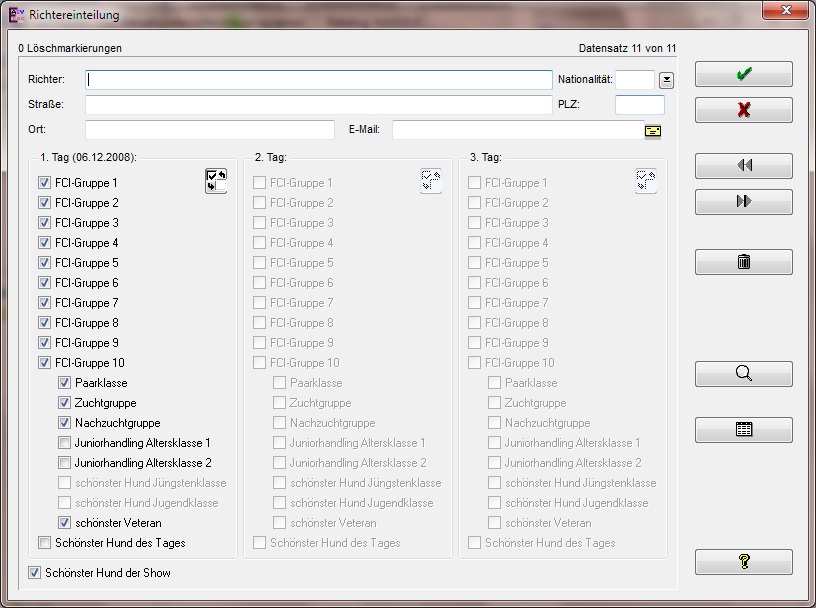Uncheck FCI-Gruppe 8 for 1. Tag
The height and width of the screenshot is (608, 816).
(x=44, y=323)
